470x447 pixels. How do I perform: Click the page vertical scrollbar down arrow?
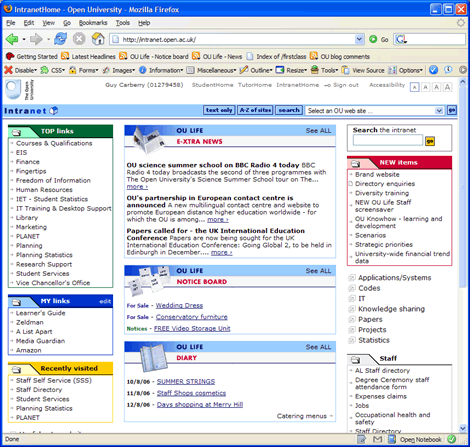(x=463, y=428)
